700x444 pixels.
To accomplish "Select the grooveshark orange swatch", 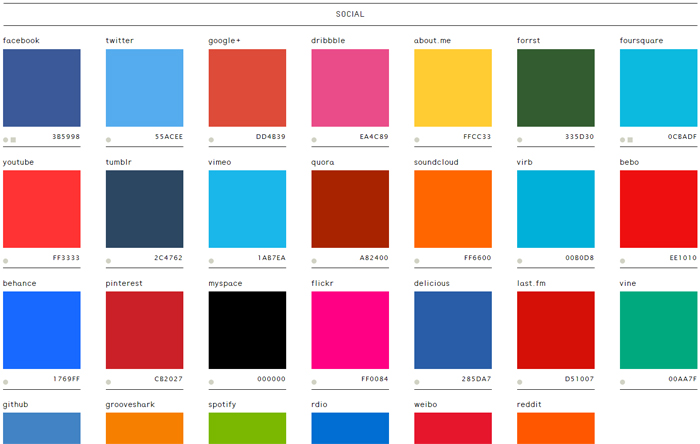I will 145,428.
